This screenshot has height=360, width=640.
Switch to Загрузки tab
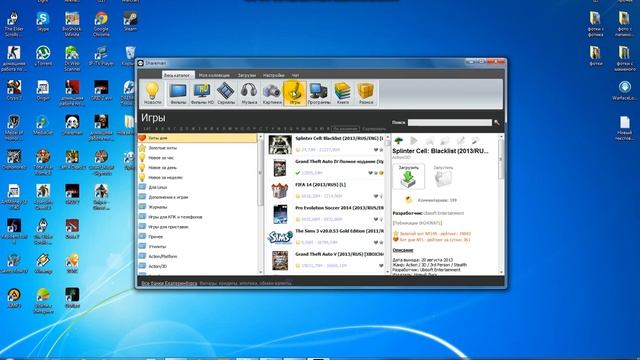(x=247, y=75)
